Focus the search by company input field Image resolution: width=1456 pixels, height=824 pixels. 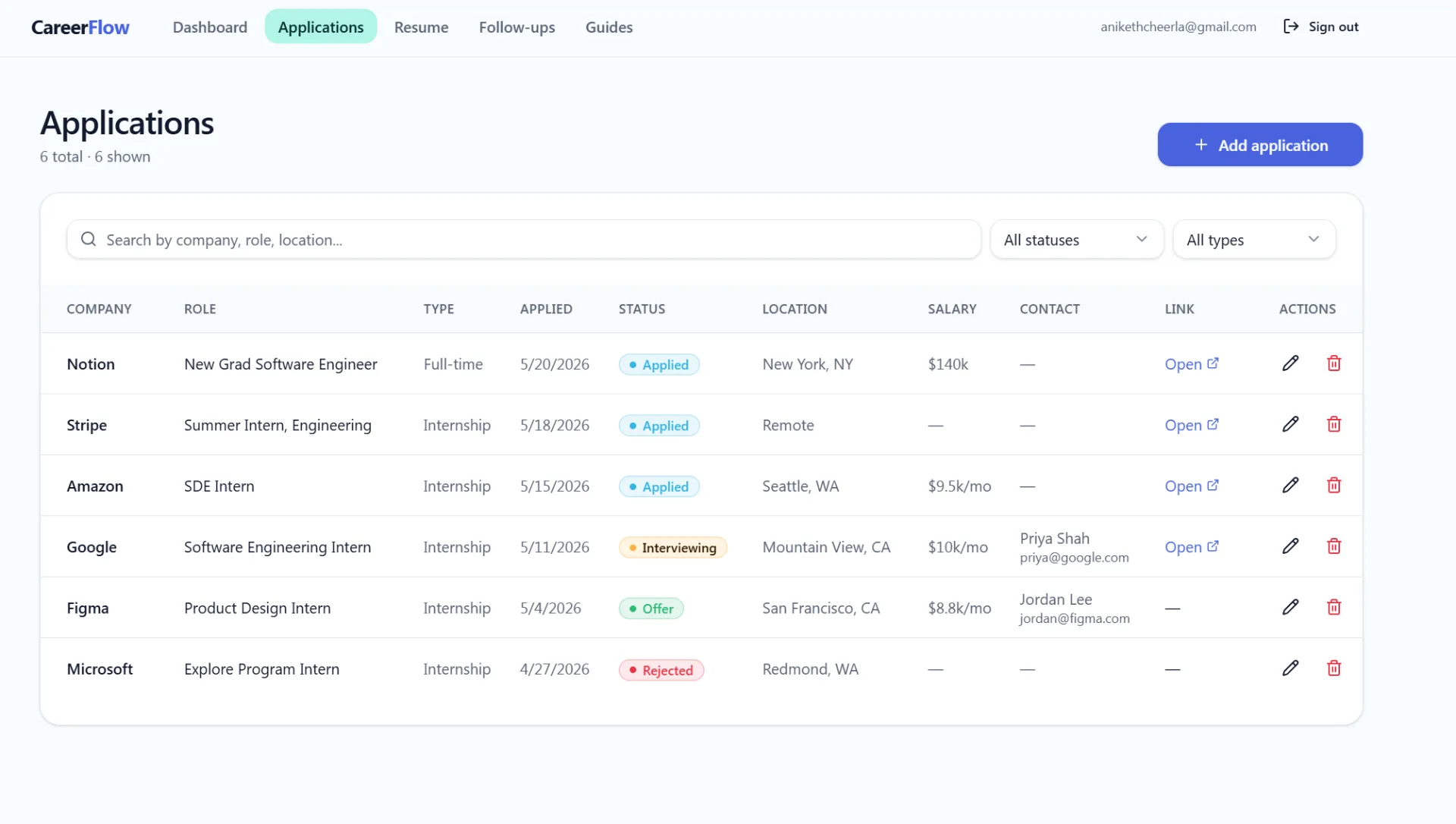pyautogui.click(x=524, y=240)
